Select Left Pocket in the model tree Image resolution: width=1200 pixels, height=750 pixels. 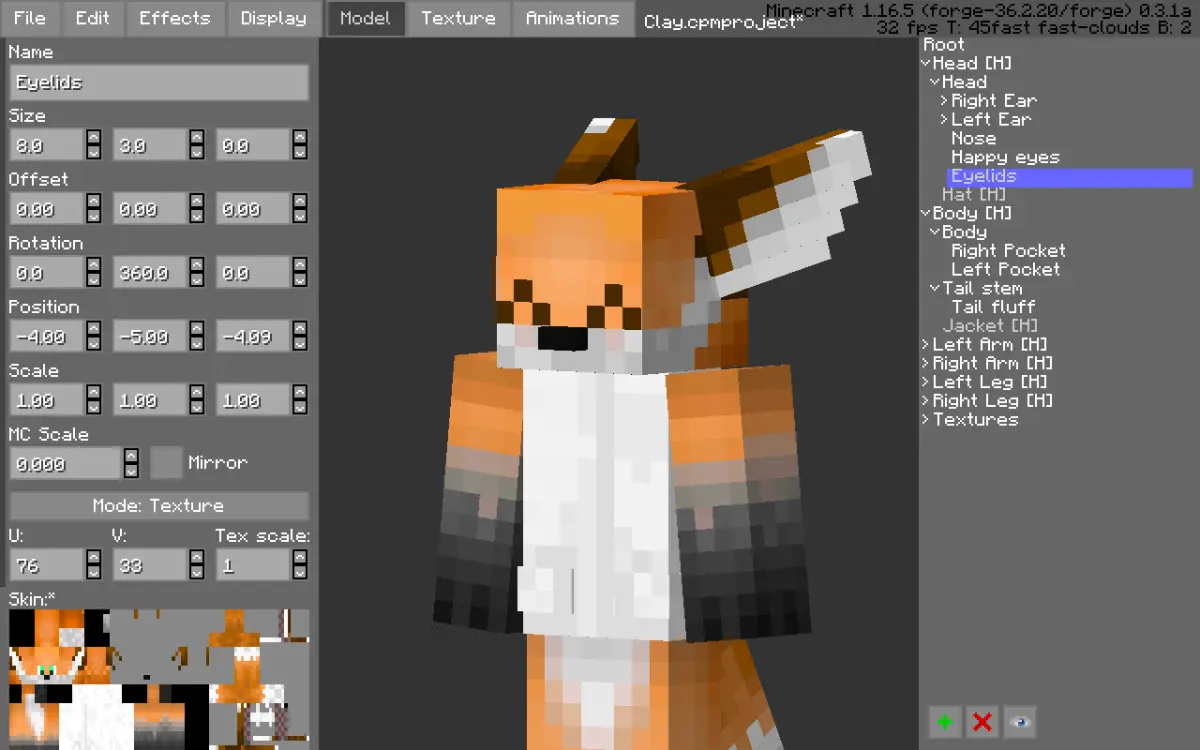click(x=1005, y=270)
